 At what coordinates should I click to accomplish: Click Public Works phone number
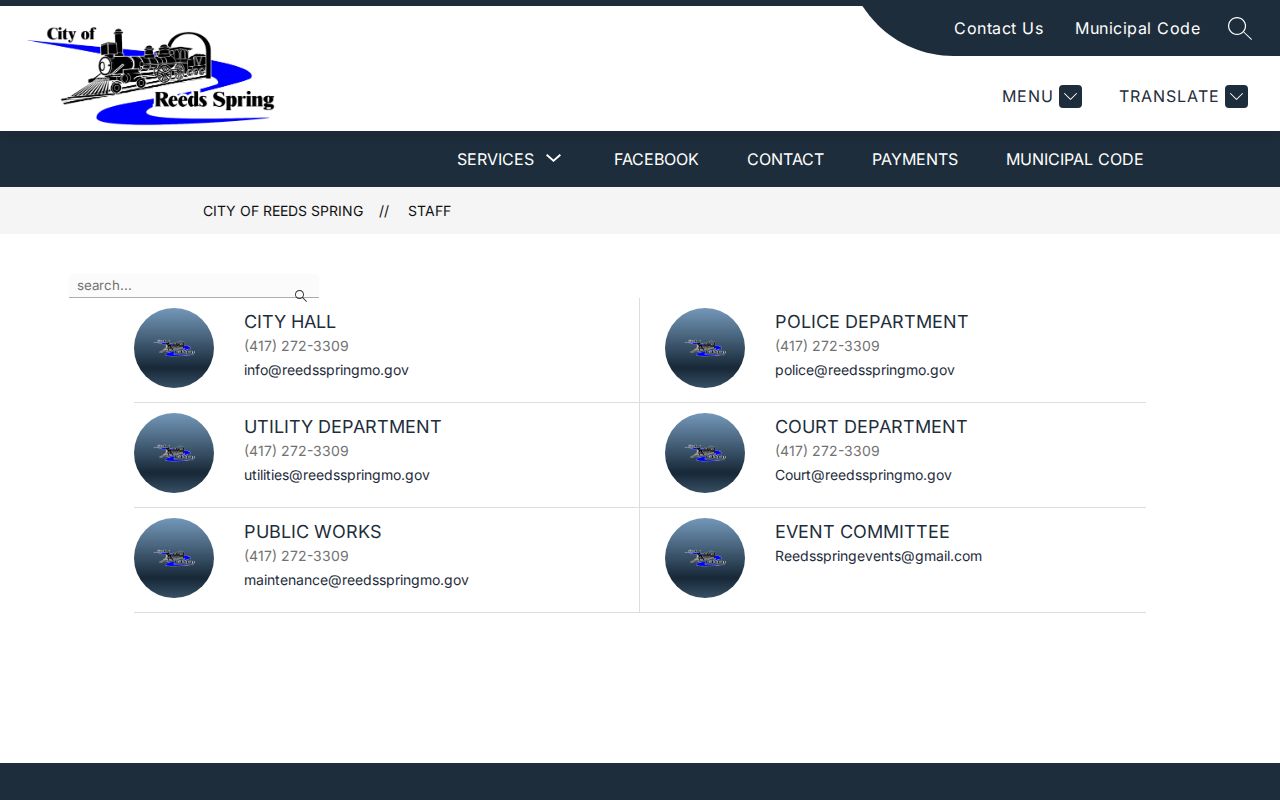(296, 556)
